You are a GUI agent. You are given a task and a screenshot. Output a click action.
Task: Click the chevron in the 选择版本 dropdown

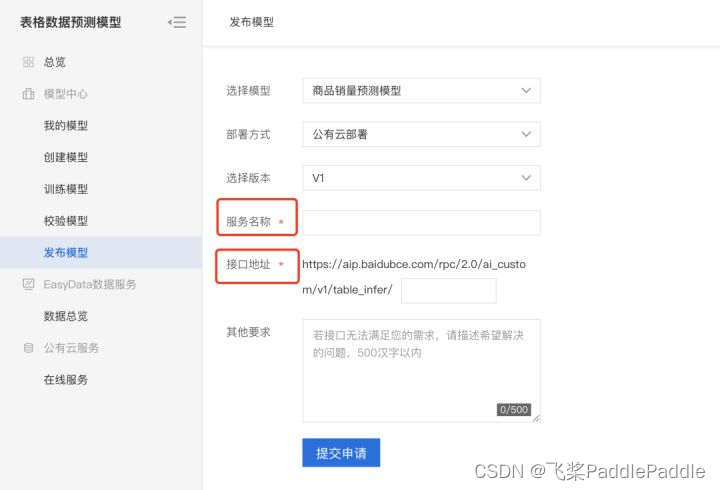pos(526,178)
